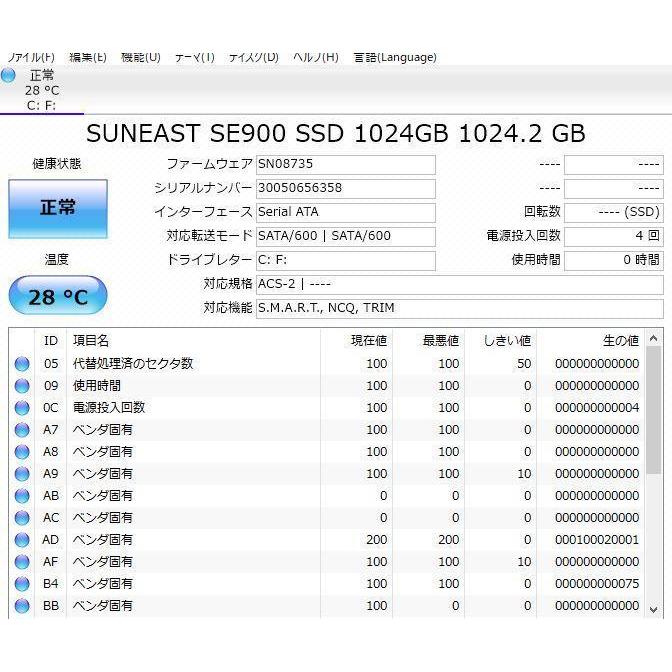
Task: Click the rotation rate field ---- (SSD)
Action: [614, 213]
